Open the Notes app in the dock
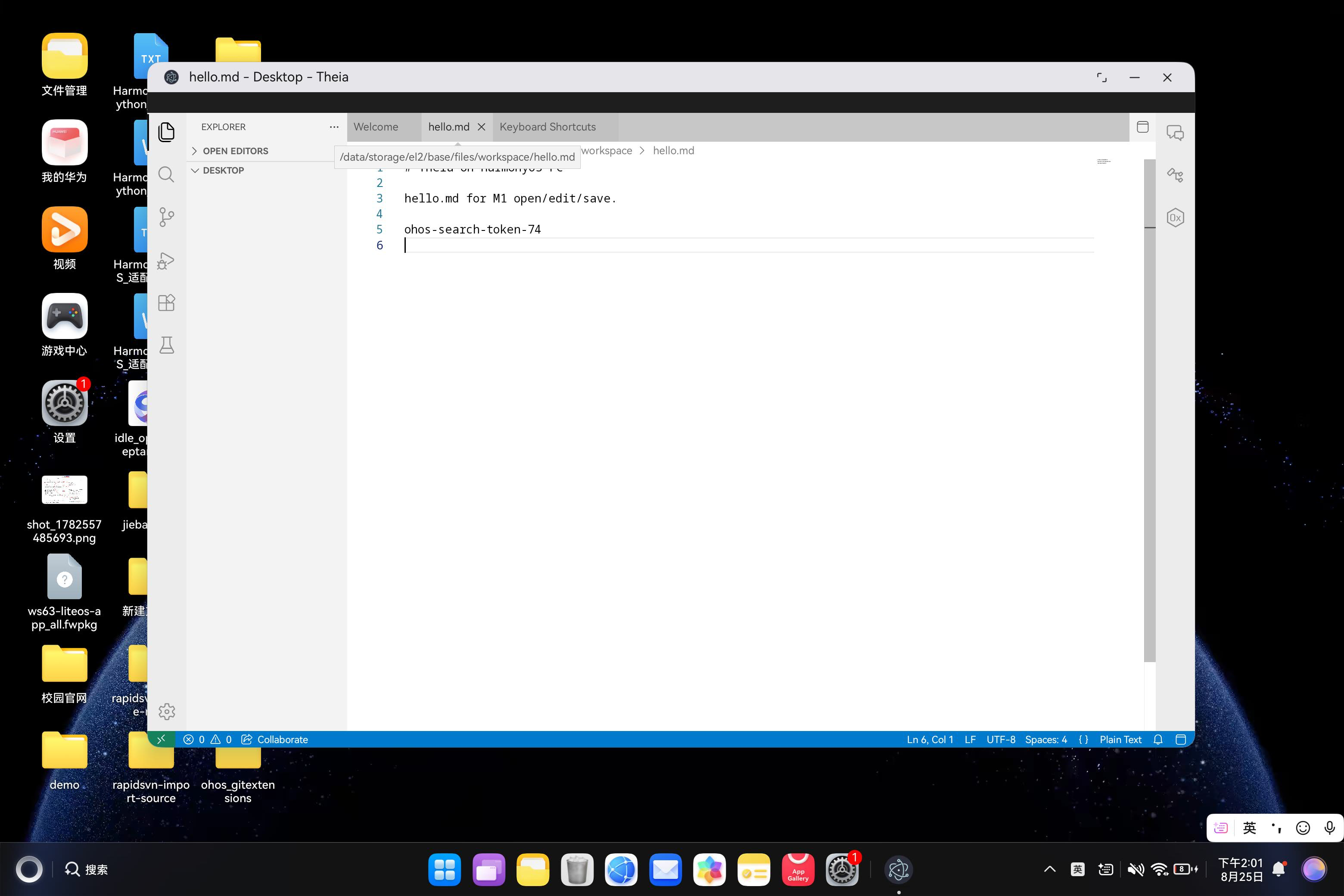The width and height of the screenshot is (1344, 896). pos(754,870)
